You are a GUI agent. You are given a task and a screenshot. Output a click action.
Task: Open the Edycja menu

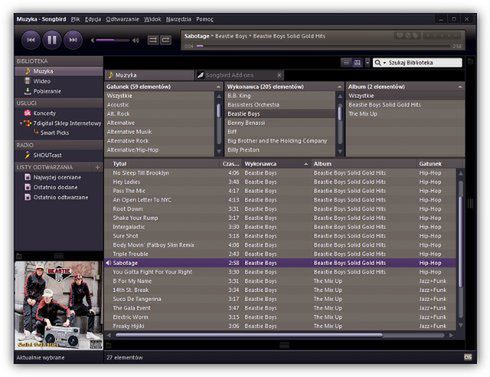click(x=93, y=19)
